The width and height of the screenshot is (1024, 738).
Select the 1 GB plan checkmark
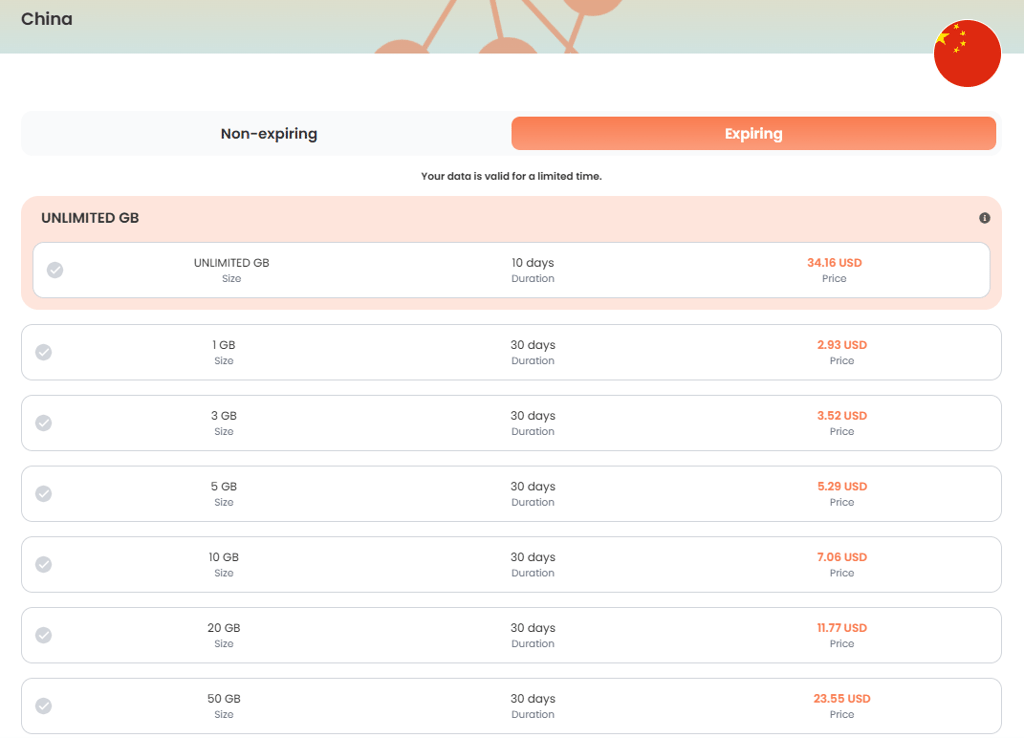44,352
